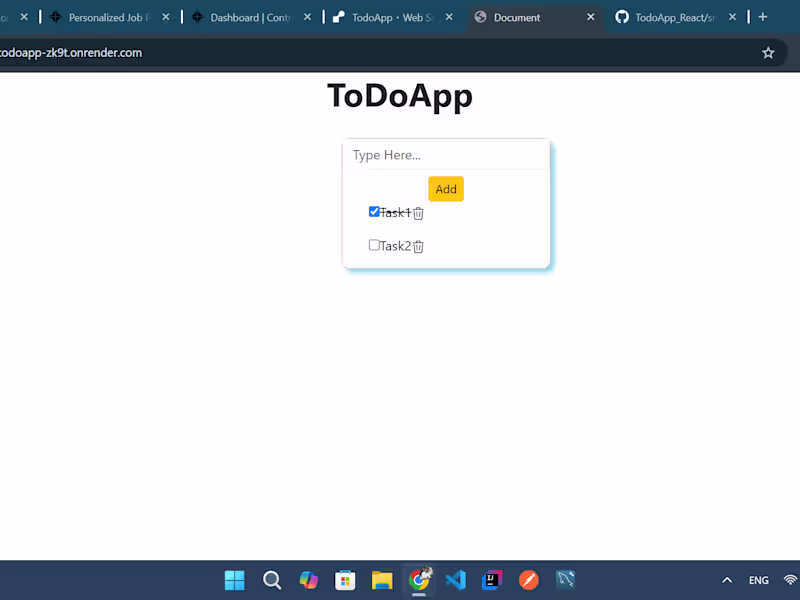Bookmark the page with the star icon

pos(768,52)
